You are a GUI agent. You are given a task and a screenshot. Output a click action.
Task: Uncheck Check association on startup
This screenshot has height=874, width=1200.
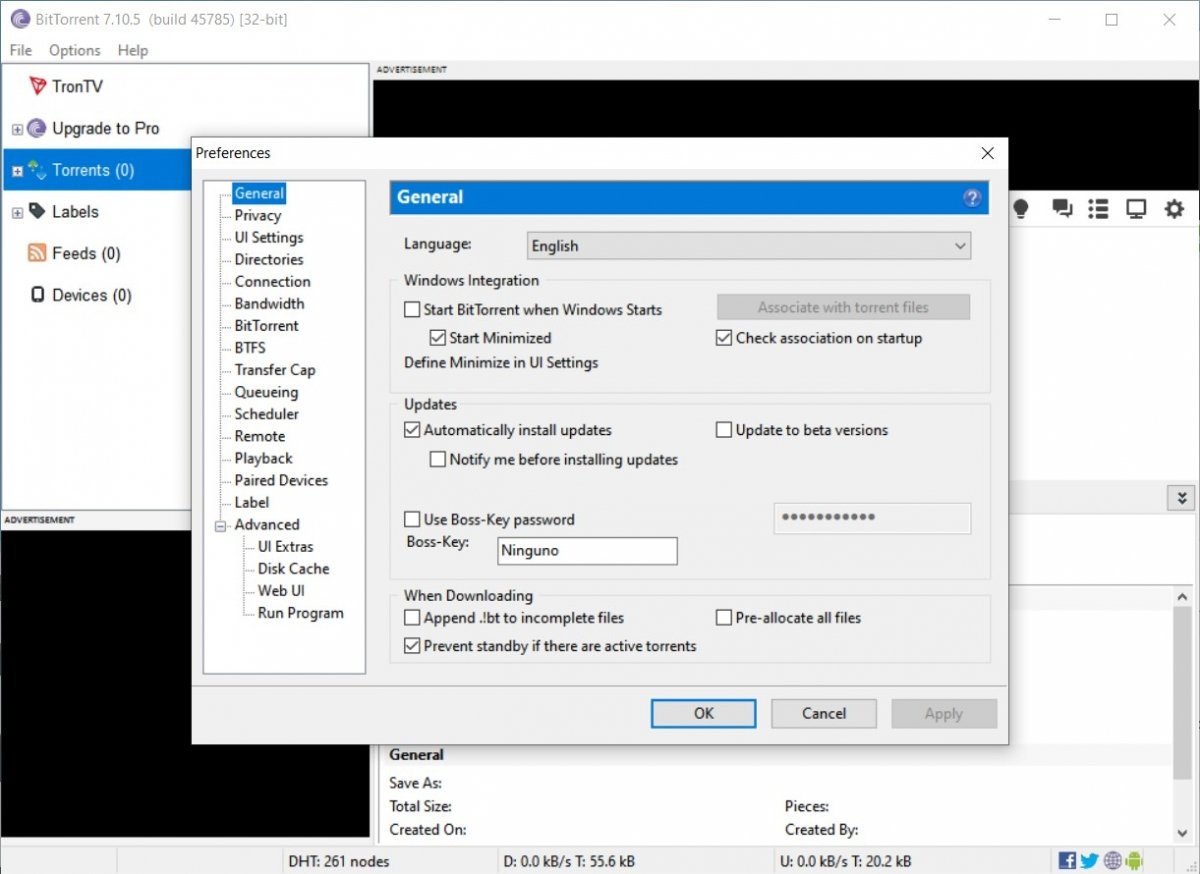click(x=725, y=338)
